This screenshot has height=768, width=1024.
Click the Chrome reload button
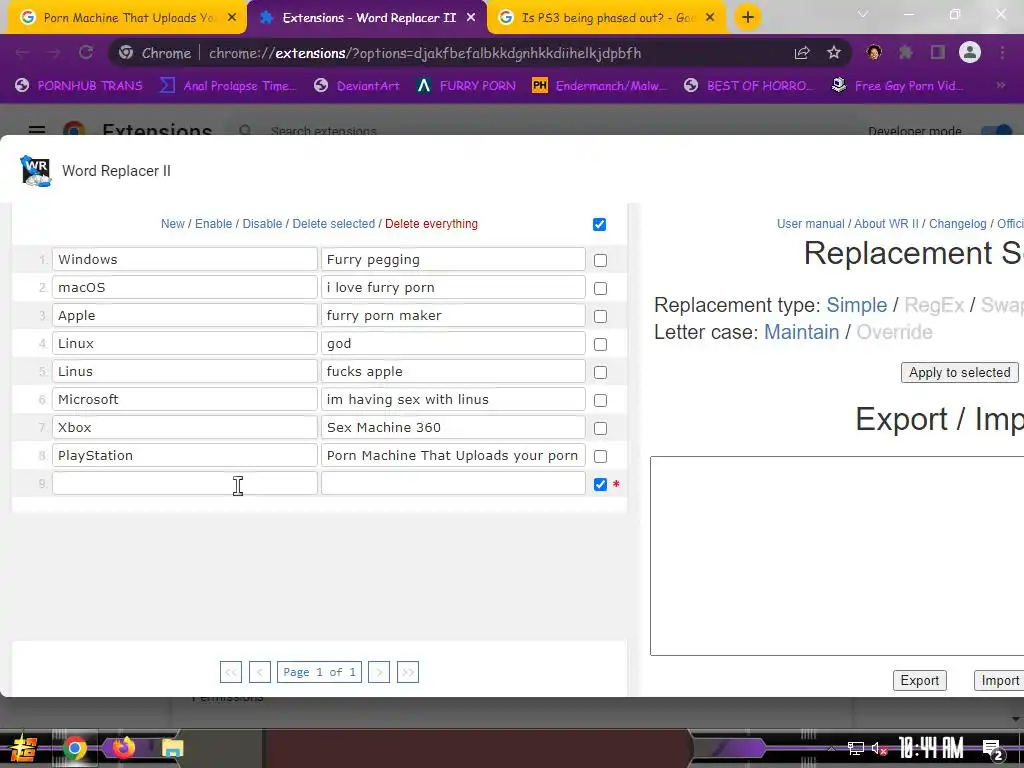tap(86, 53)
